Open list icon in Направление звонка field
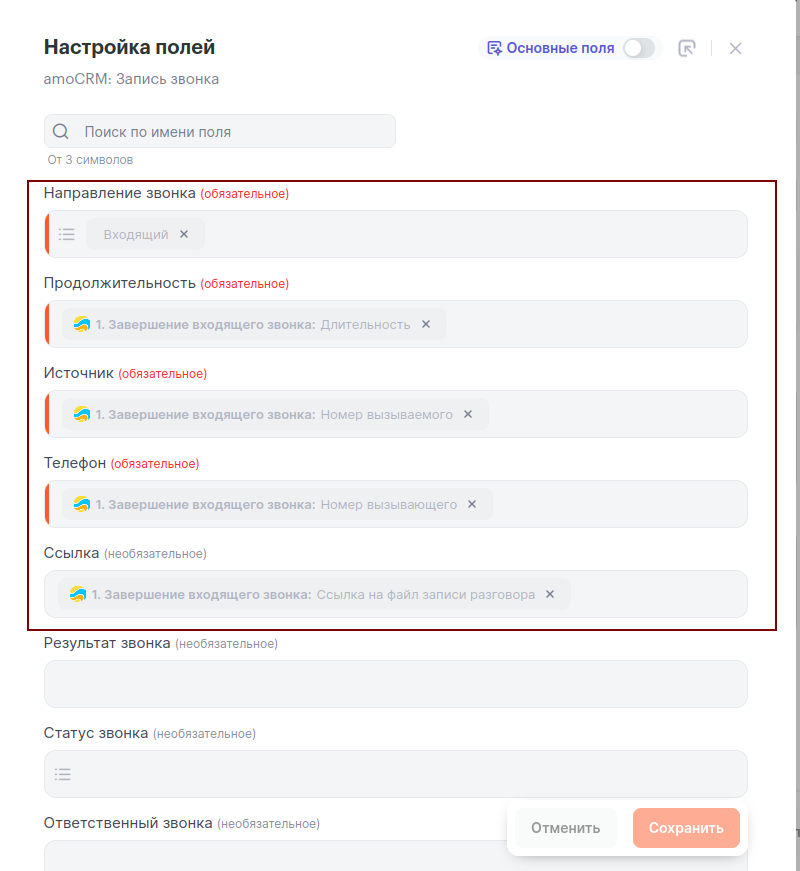The height and width of the screenshot is (871, 800). click(x=67, y=234)
